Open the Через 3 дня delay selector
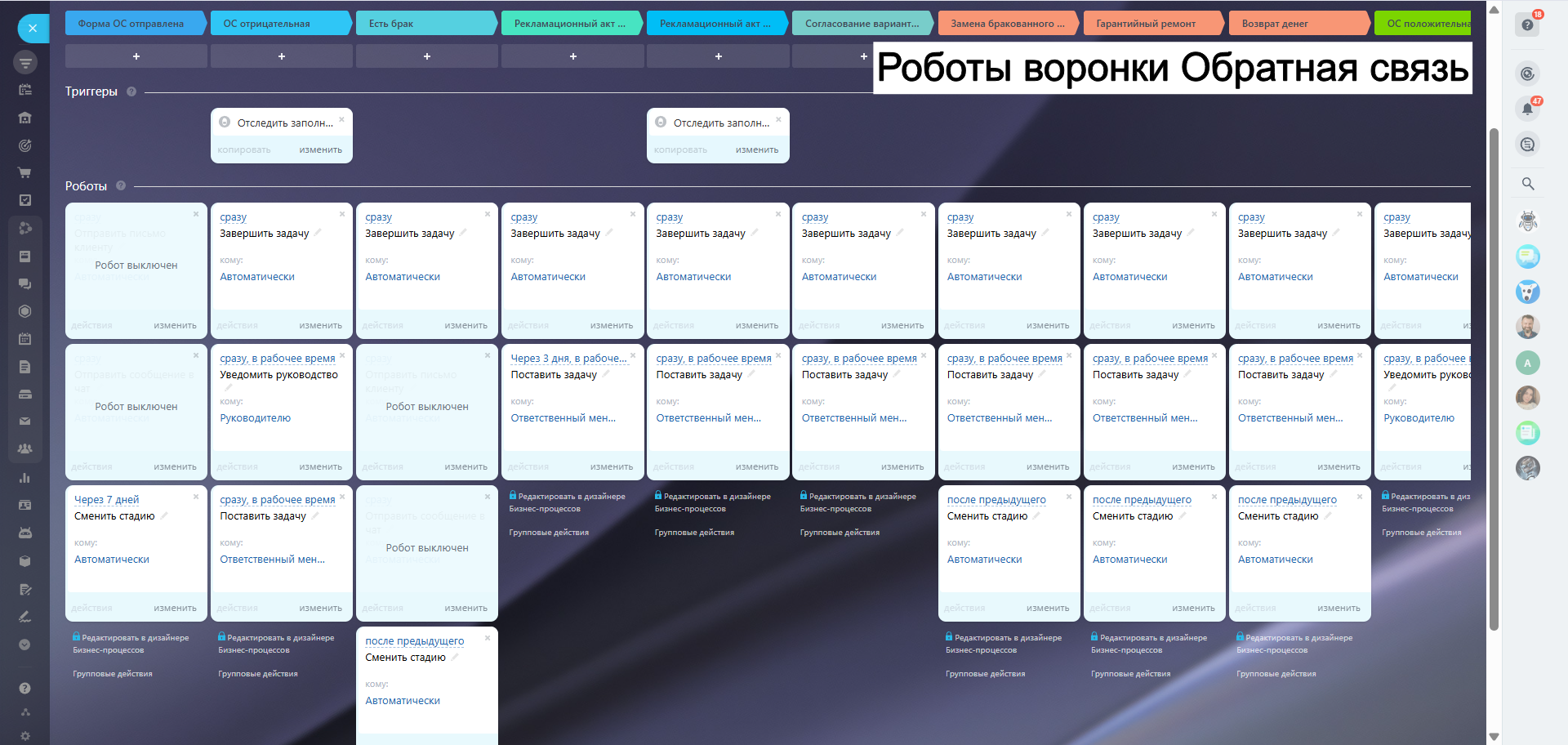 [x=568, y=359]
